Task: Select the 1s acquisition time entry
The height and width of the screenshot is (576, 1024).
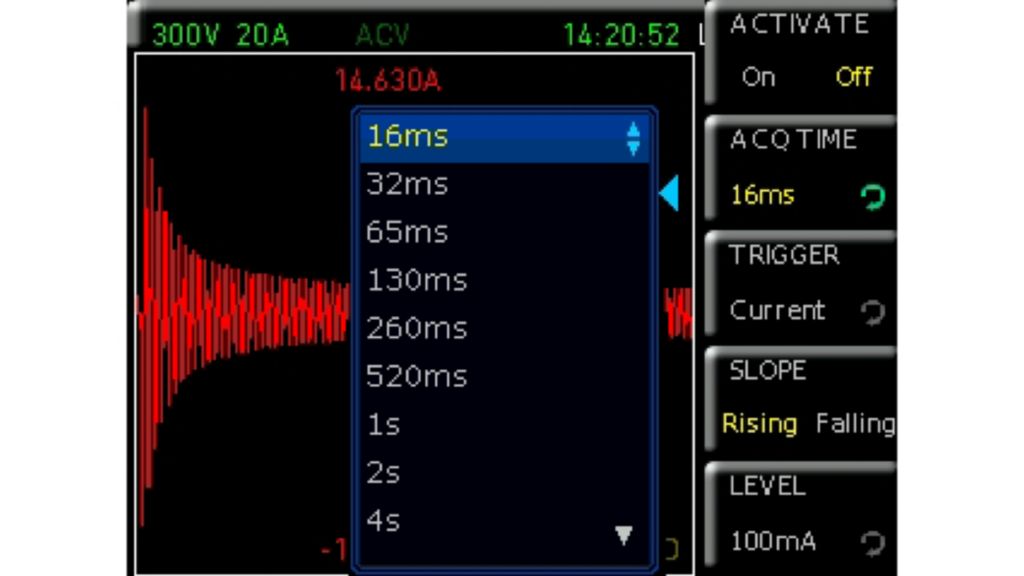Action: [x=383, y=425]
